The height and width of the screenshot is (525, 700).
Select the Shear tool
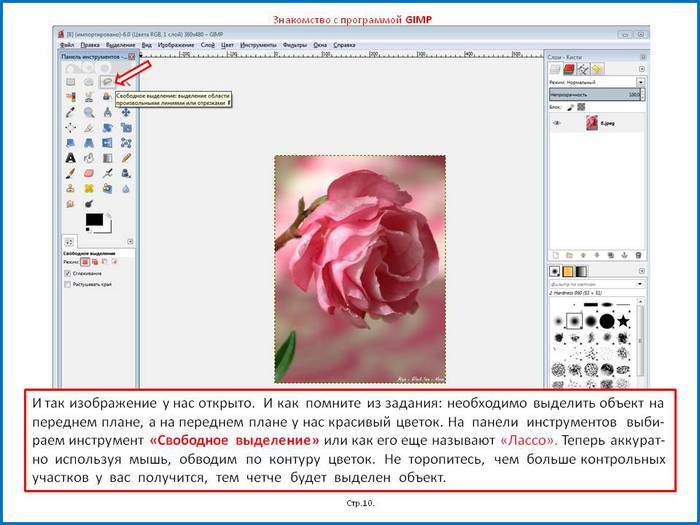click(x=71, y=143)
